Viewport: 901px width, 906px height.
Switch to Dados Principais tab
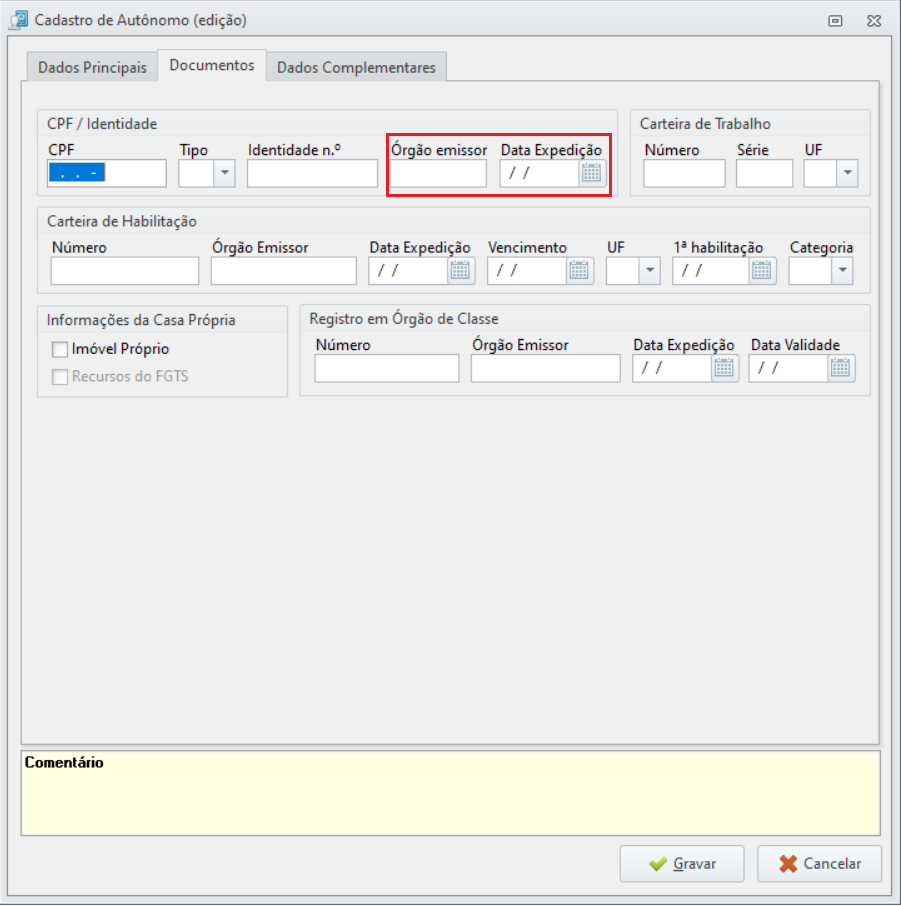point(92,67)
